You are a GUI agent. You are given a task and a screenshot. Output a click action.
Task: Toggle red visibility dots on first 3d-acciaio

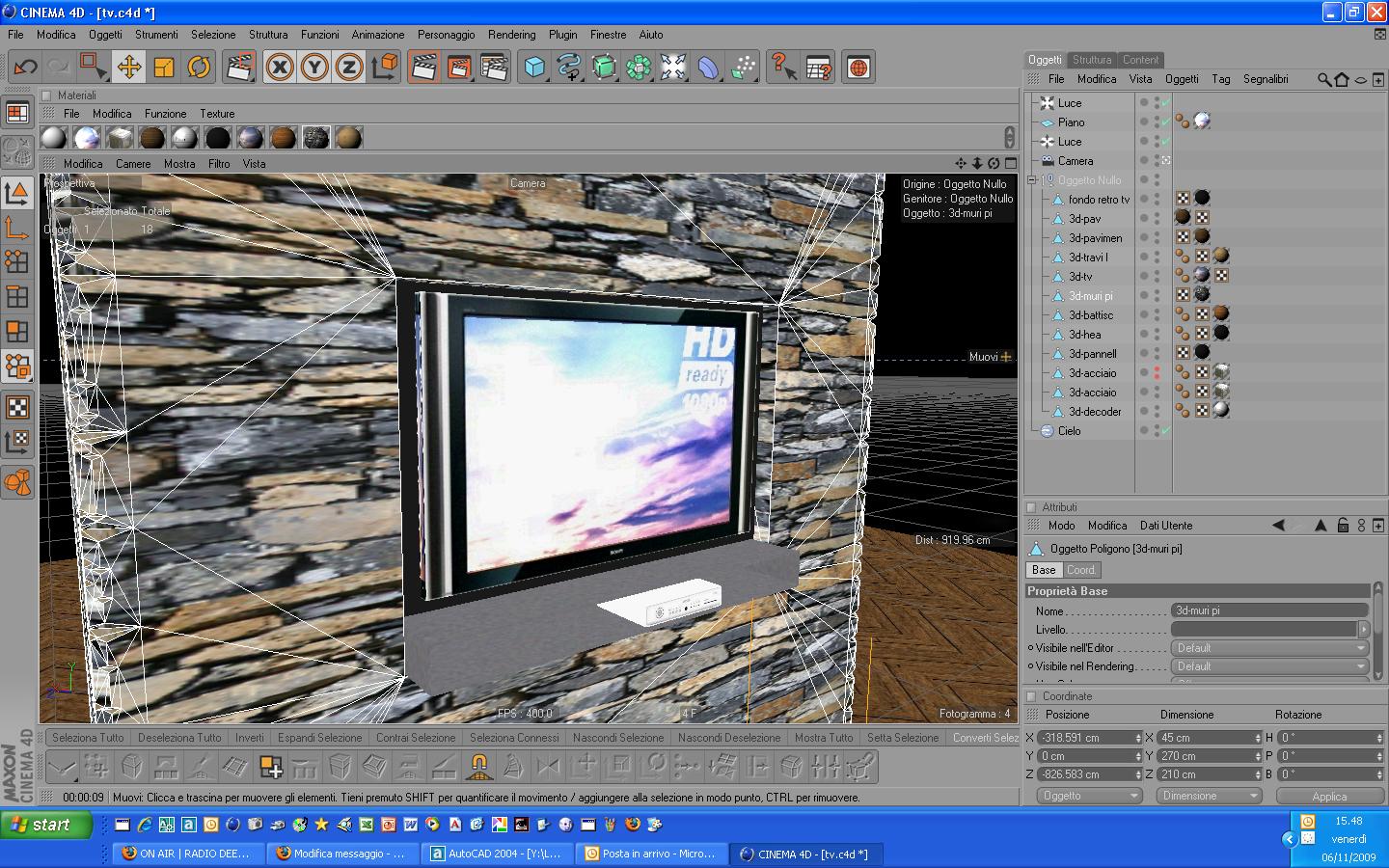[1157, 373]
